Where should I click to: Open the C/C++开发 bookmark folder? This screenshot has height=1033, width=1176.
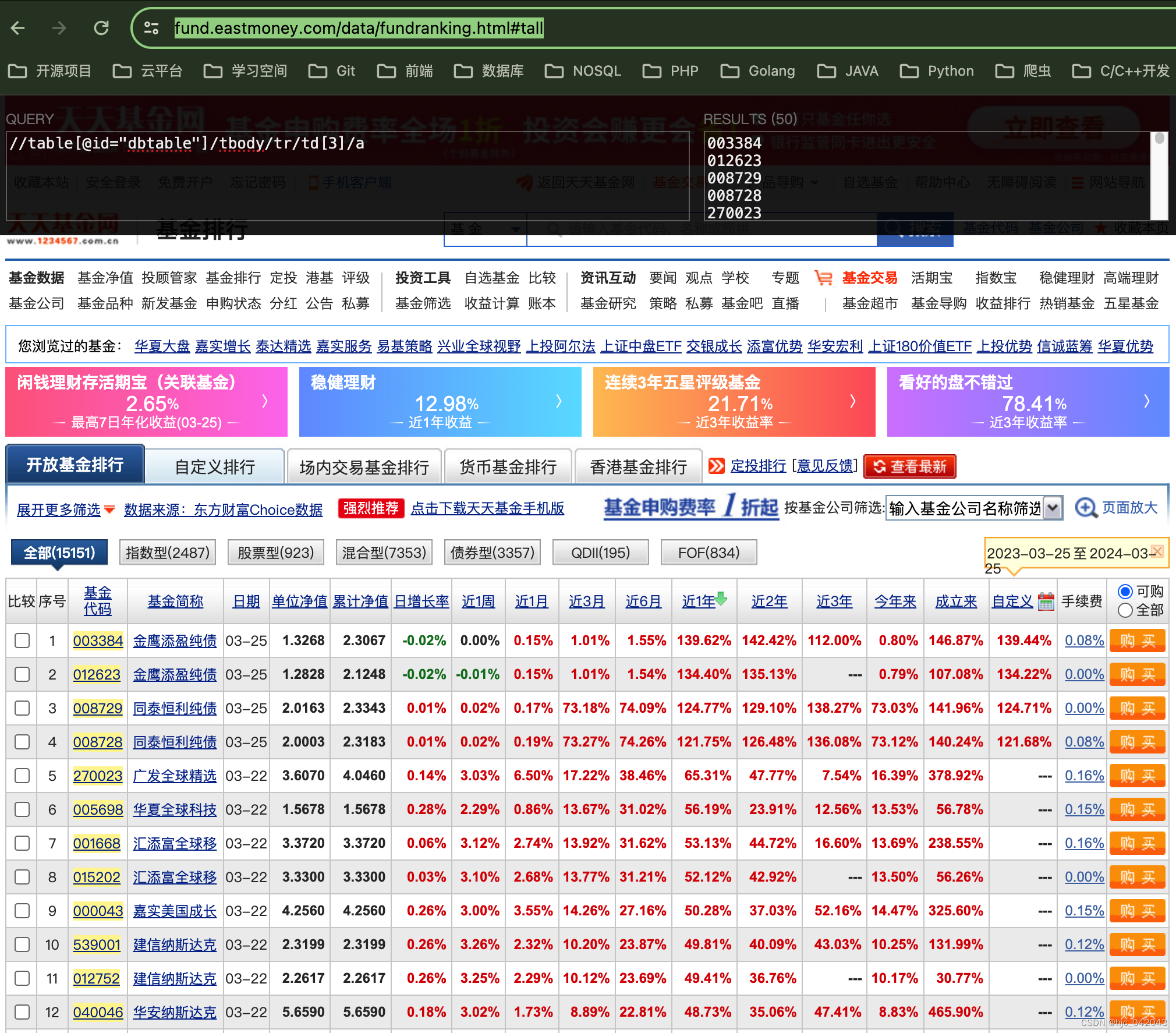pyautogui.click(x=1121, y=71)
